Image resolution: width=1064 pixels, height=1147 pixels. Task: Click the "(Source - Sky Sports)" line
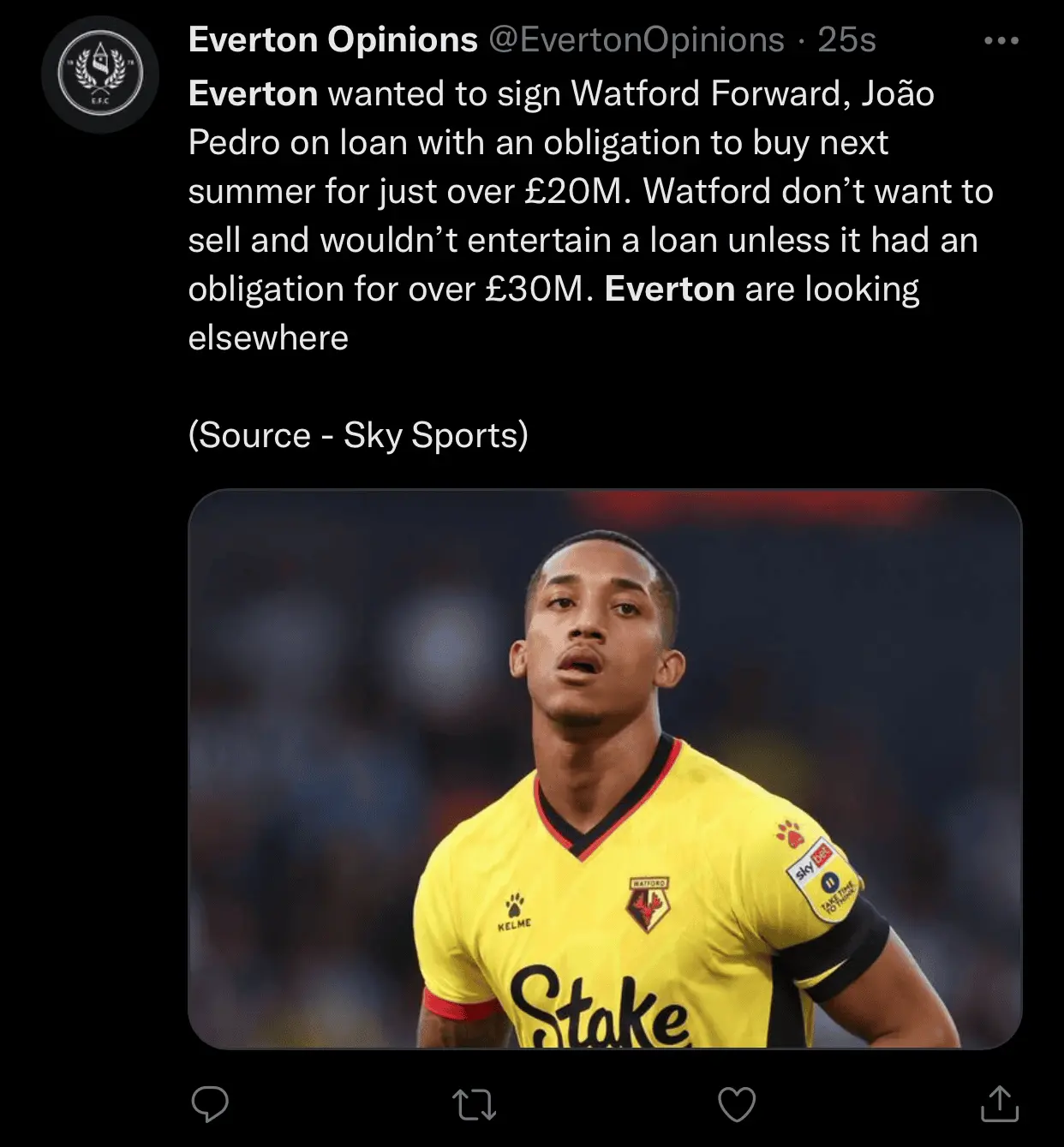pos(358,435)
